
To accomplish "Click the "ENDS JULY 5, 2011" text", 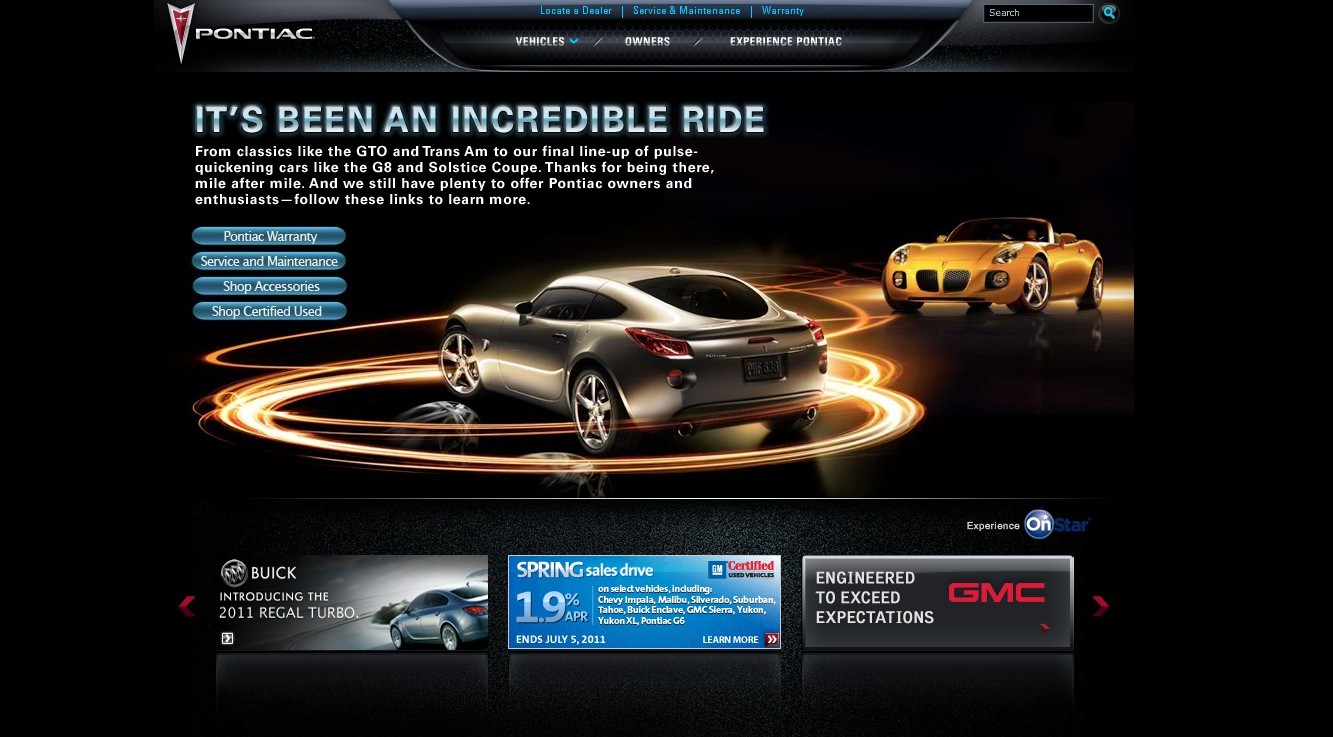I will [x=561, y=639].
